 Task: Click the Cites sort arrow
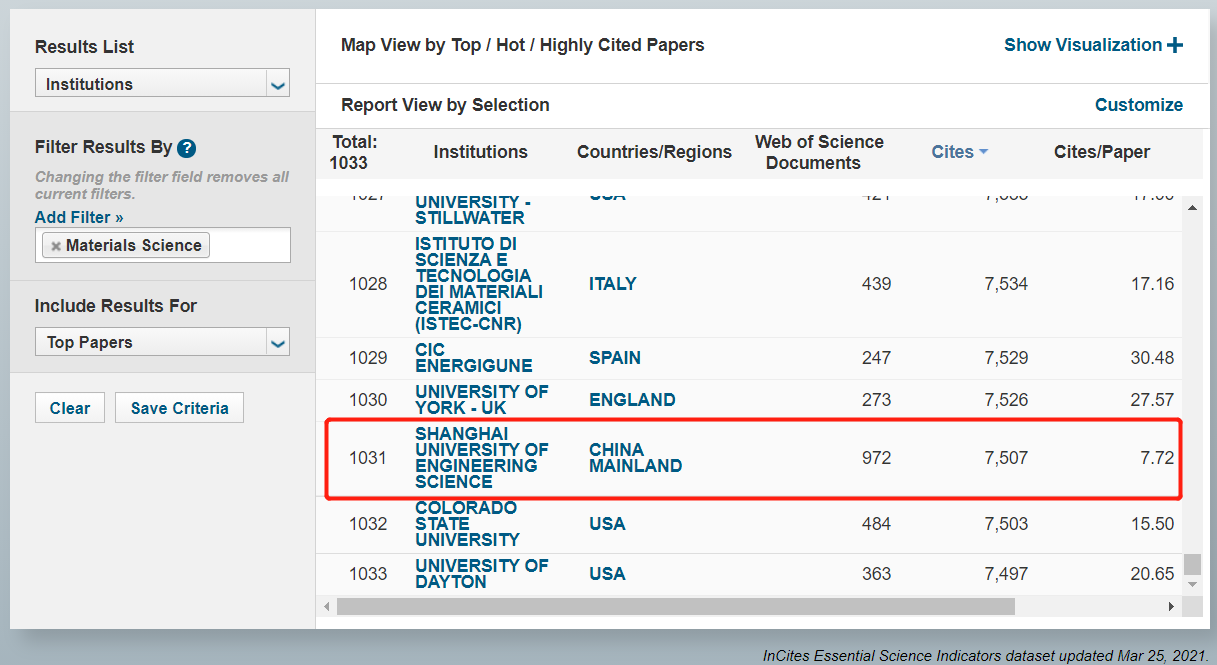(983, 152)
